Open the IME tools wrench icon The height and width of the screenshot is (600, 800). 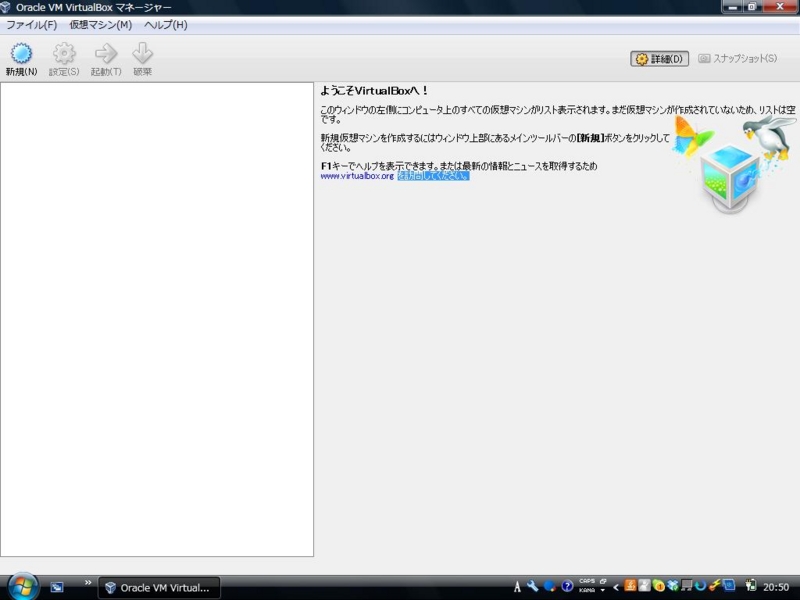(533, 586)
